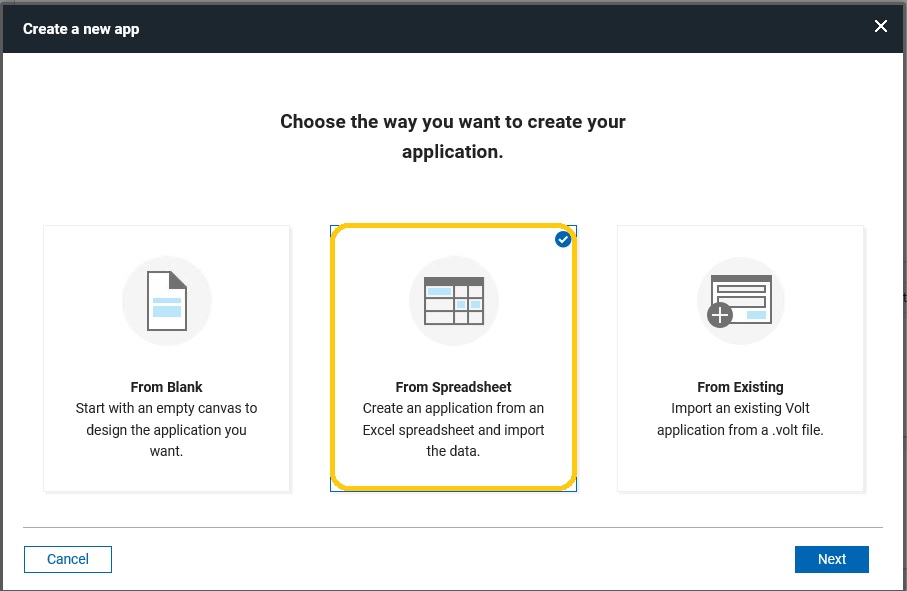Click the 'Create a new app' header title
Image resolution: width=907 pixels, height=591 pixels.
81,29
